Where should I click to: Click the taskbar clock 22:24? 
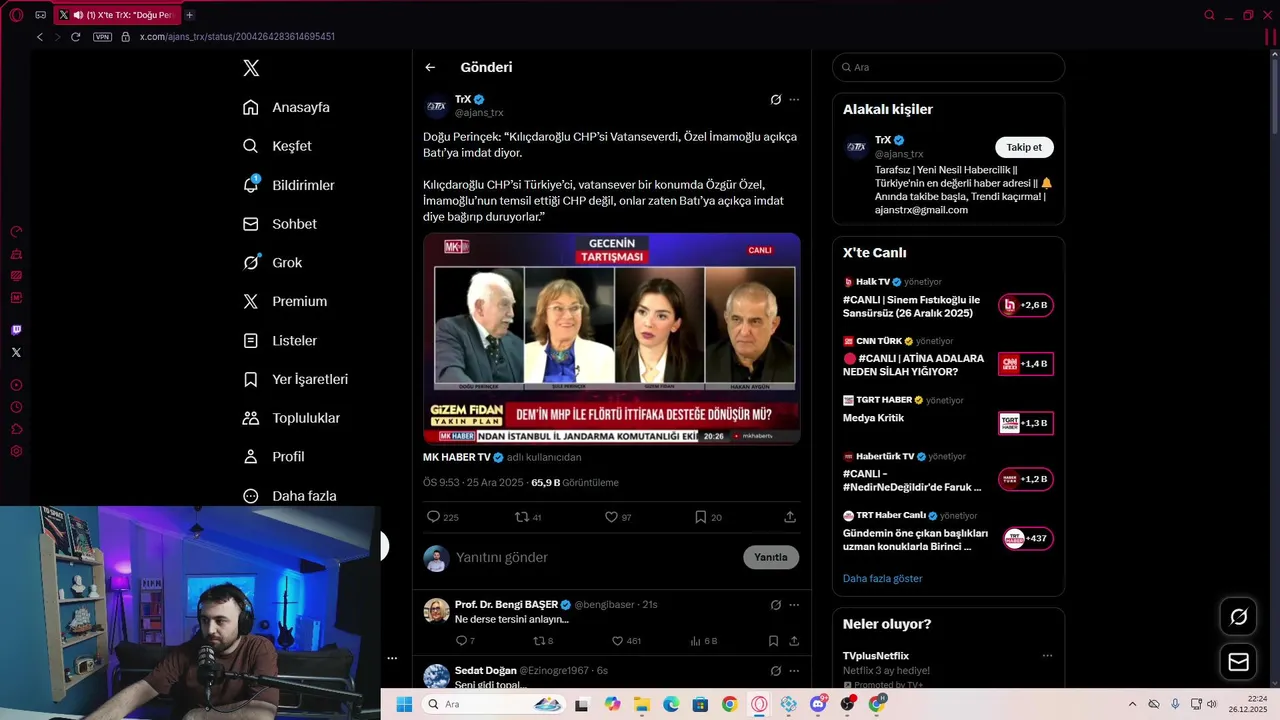coord(1249,704)
